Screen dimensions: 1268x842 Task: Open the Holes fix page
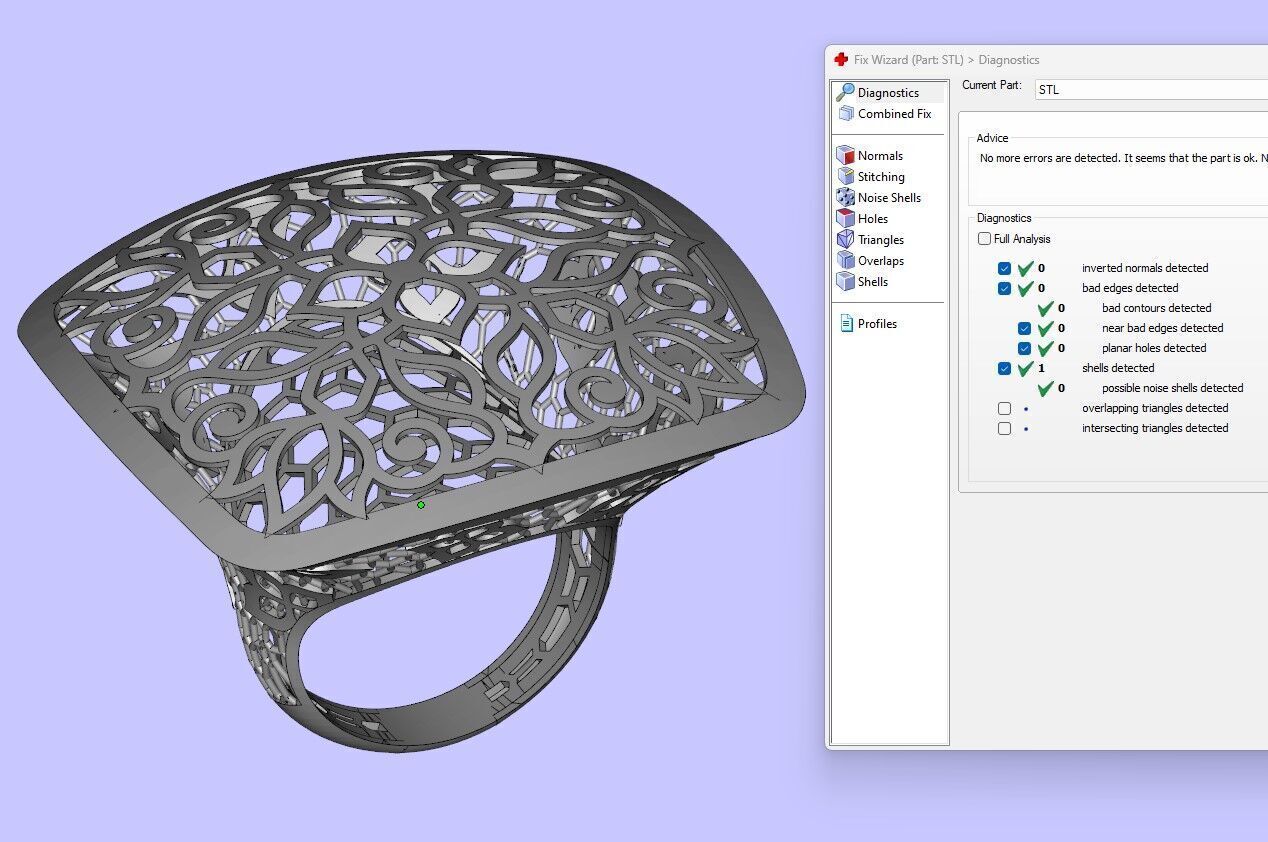873,219
